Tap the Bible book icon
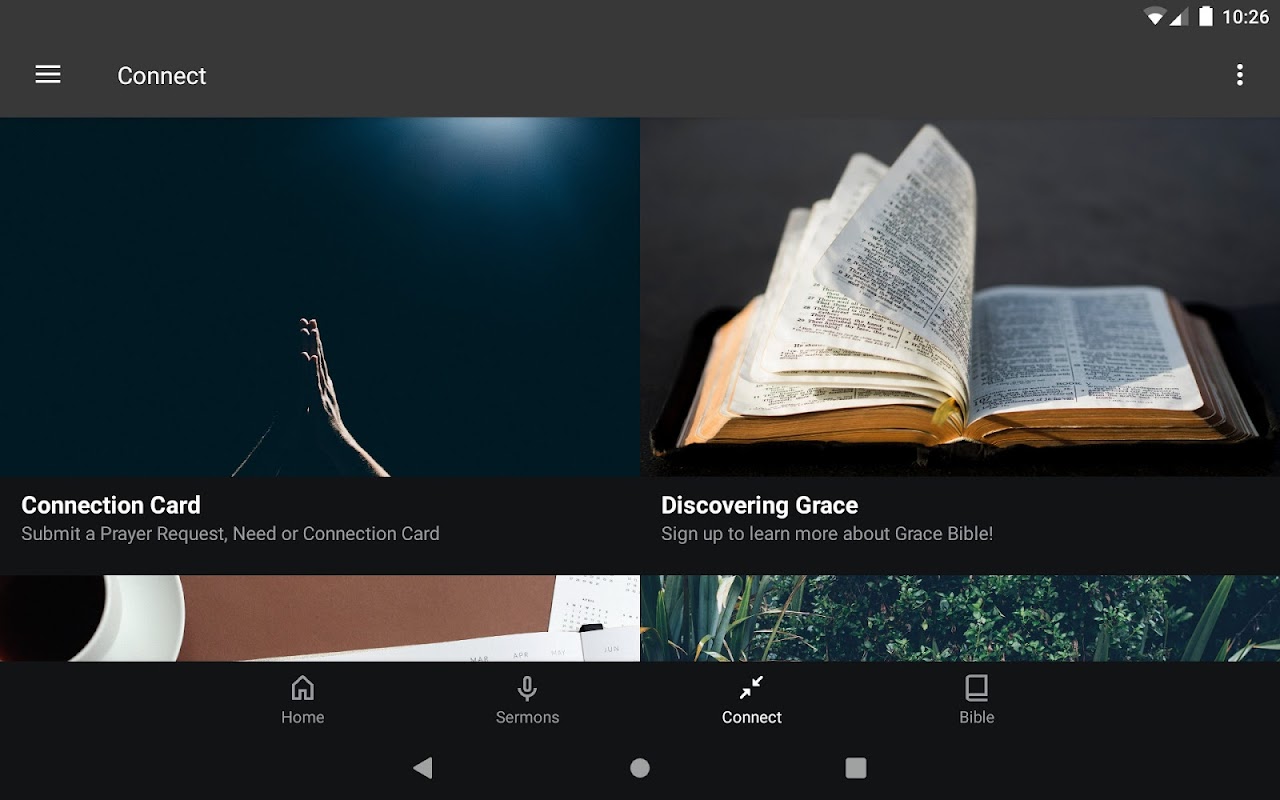 point(976,688)
